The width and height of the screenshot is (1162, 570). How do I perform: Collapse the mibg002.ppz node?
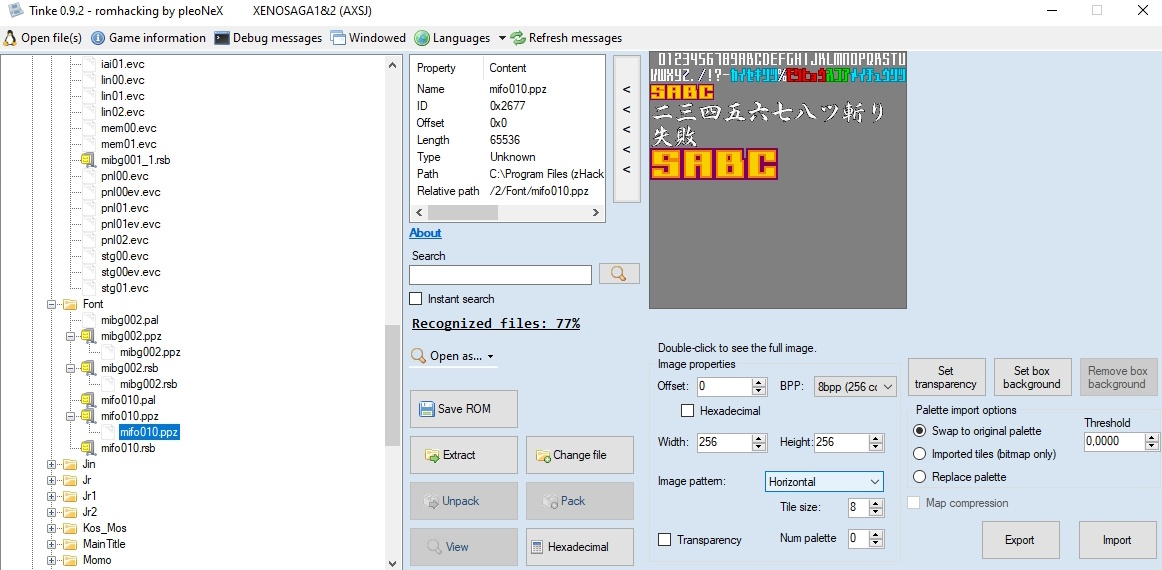pyautogui.click(x=70, y=336)
